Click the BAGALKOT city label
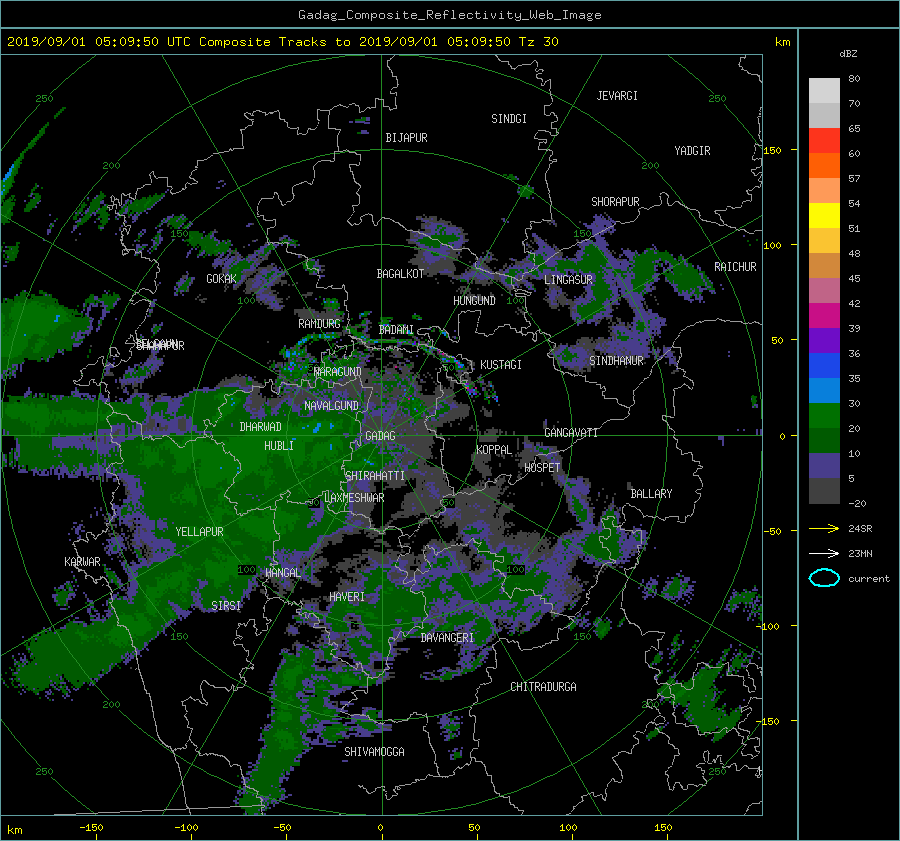Image resolution: width=900 pixels, height=841 pixels. pos(400,274)
